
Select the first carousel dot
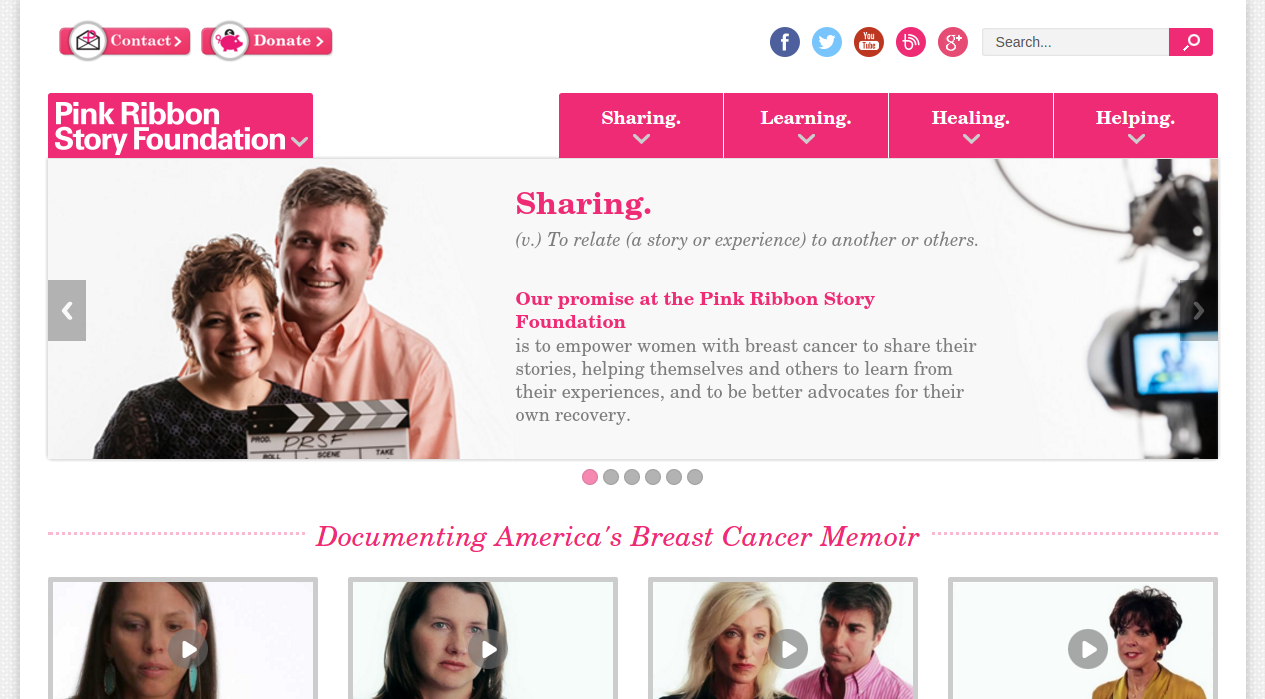click(x=590, y=477)
